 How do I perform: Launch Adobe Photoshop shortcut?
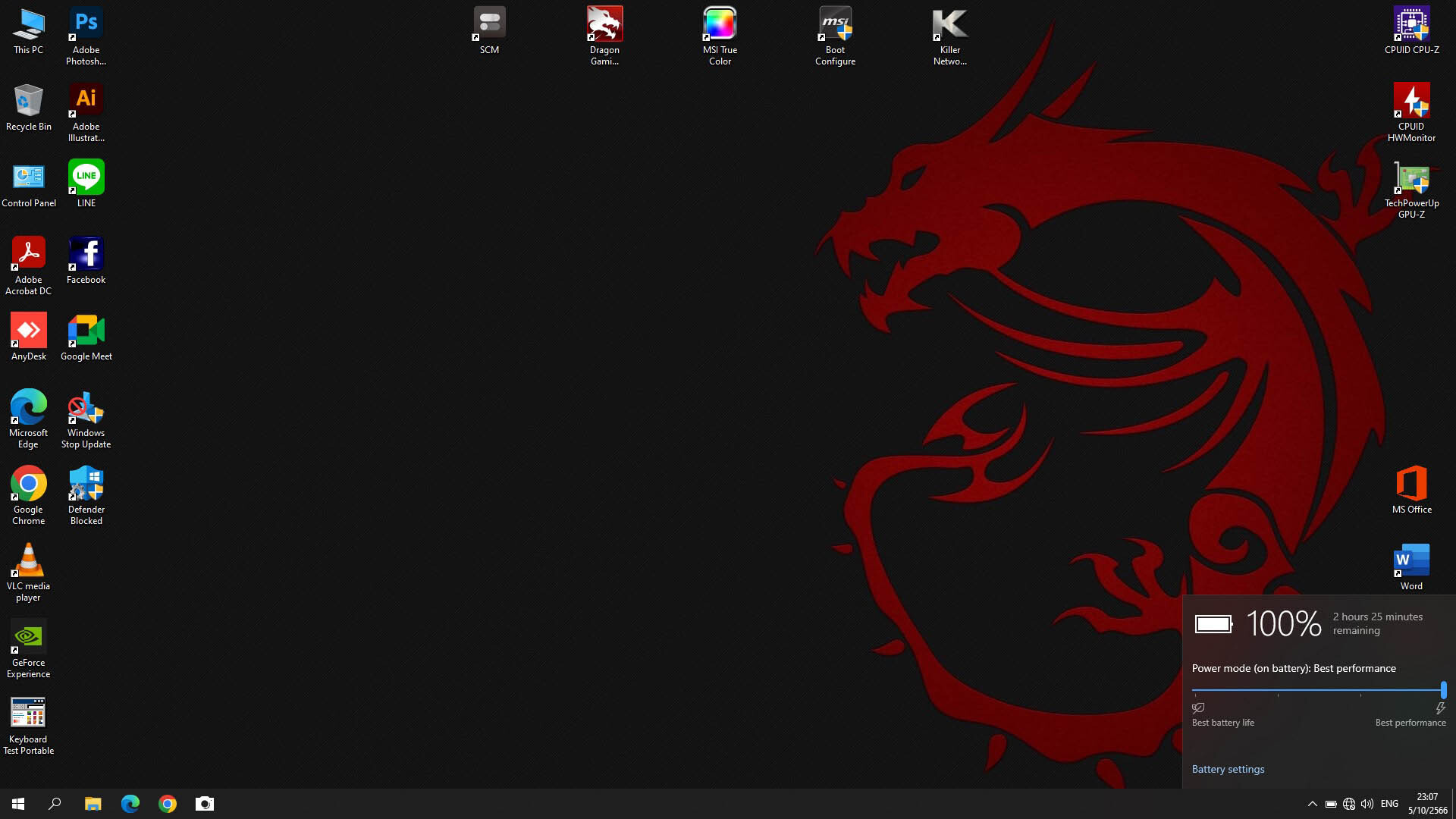(86, 36)
